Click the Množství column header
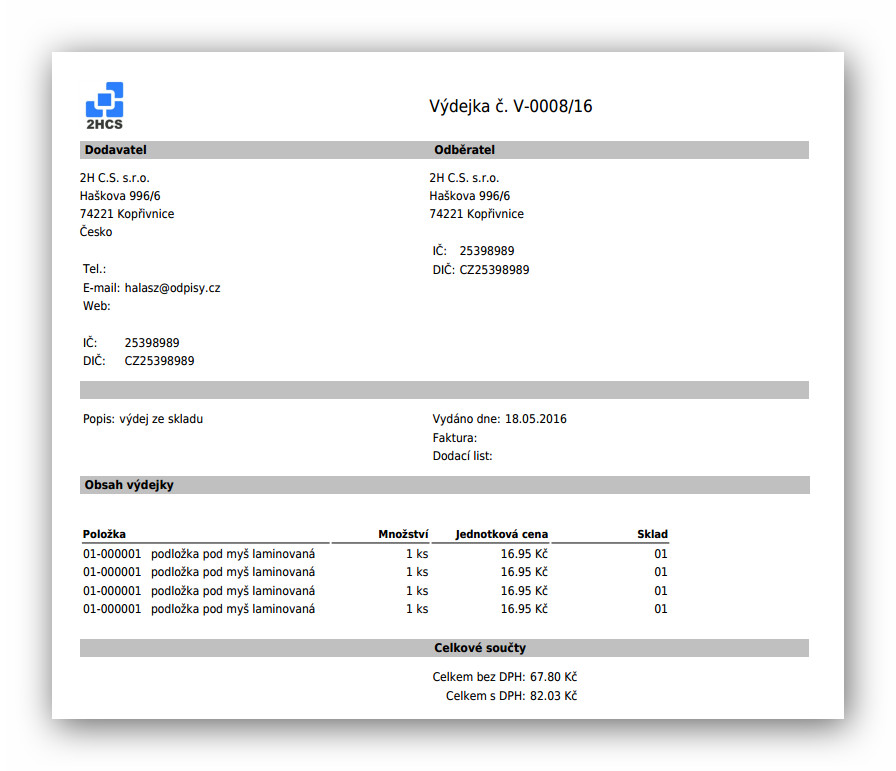 pyautogui.click(x=403, y=534)
